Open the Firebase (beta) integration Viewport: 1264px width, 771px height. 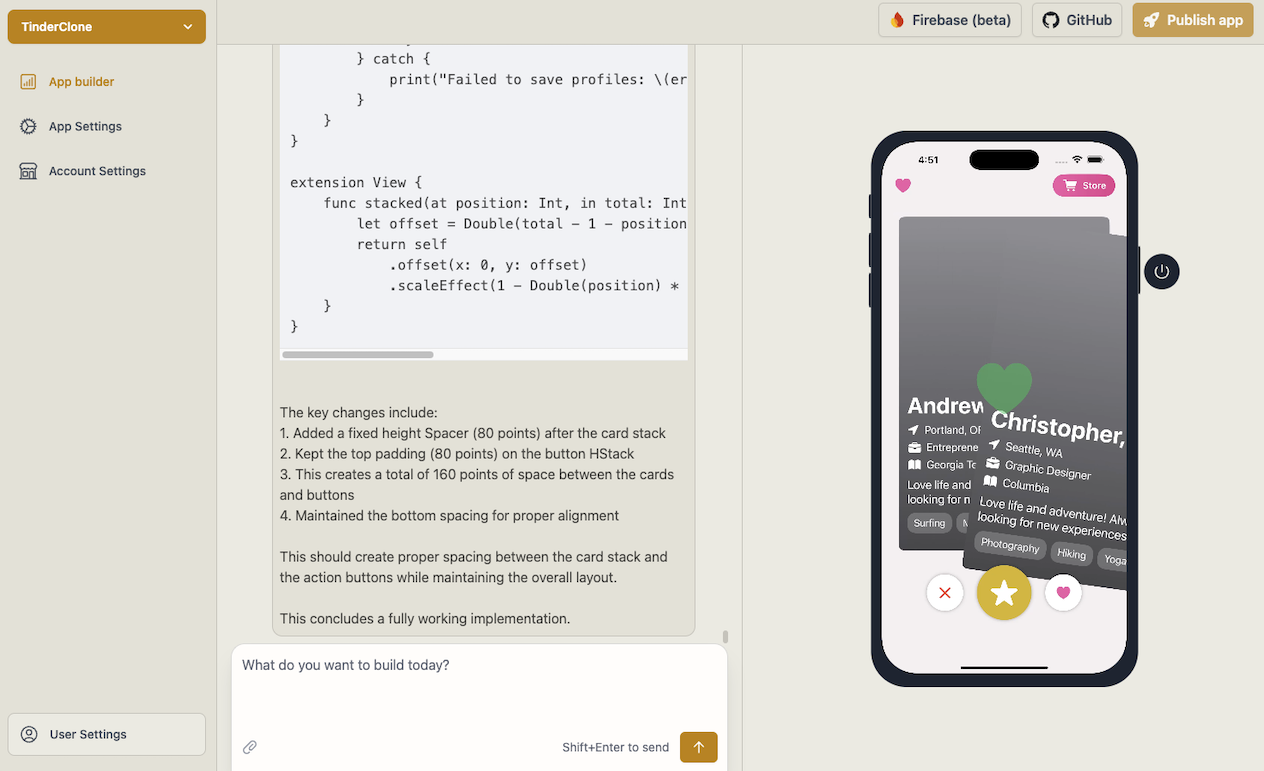pyautogui.click(x=898, y=19)
